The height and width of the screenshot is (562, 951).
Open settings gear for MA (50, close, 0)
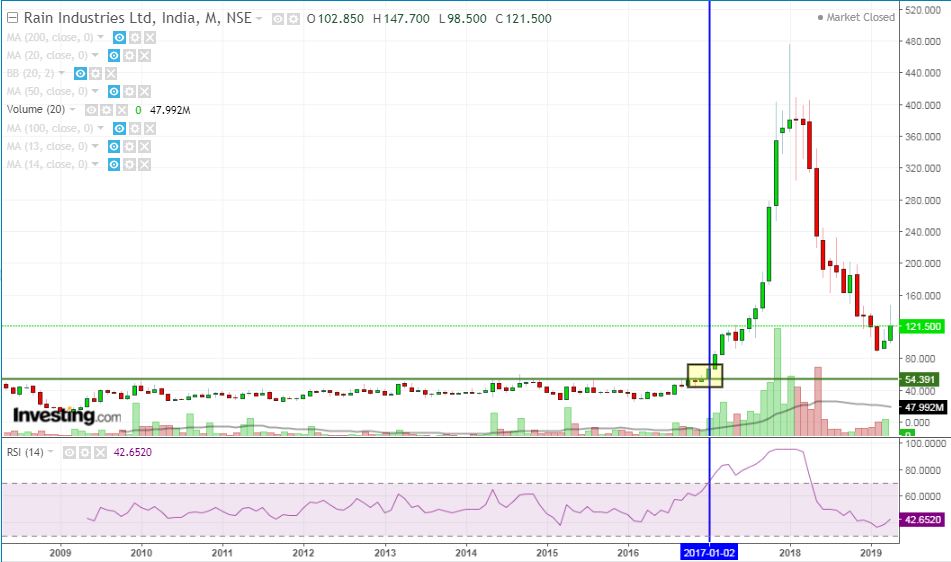129,92
